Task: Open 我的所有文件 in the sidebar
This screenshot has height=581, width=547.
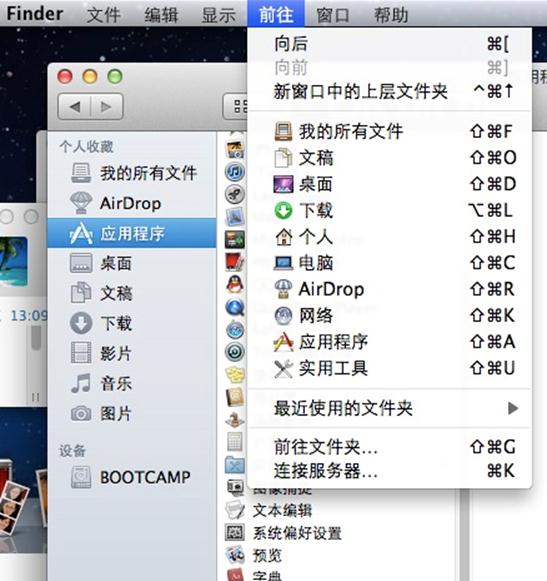Action: (x=132, y=173)
